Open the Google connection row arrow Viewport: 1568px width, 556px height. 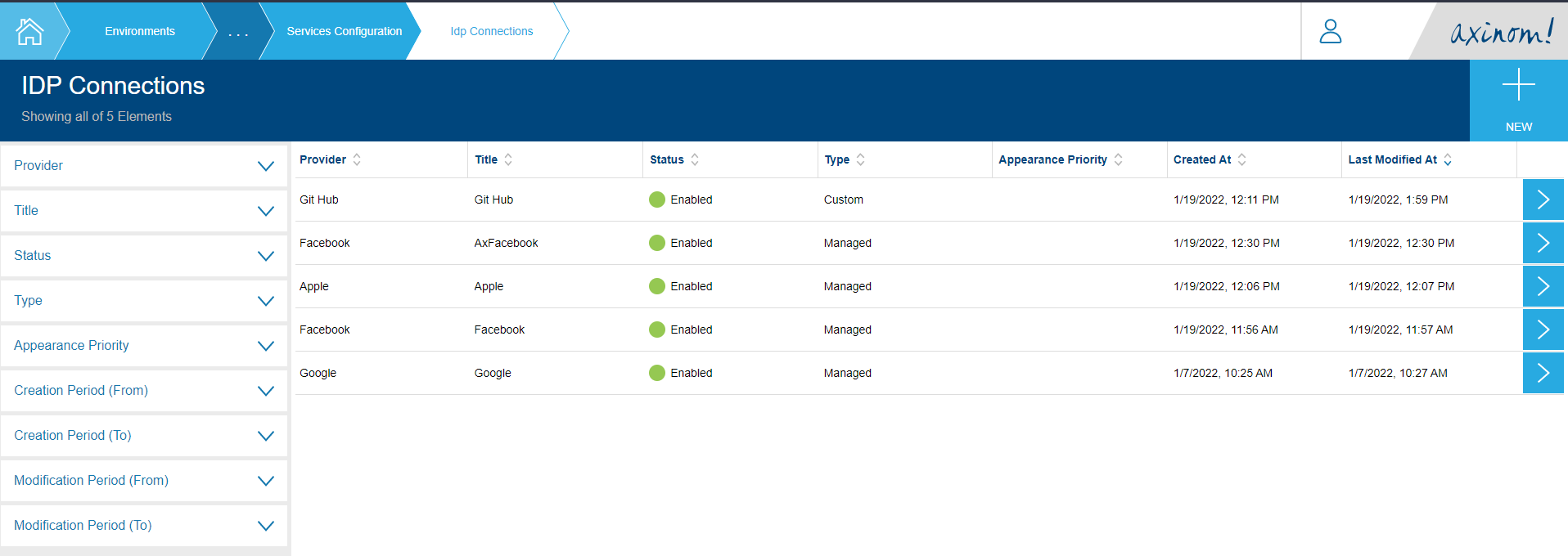tap(1543, 373)
